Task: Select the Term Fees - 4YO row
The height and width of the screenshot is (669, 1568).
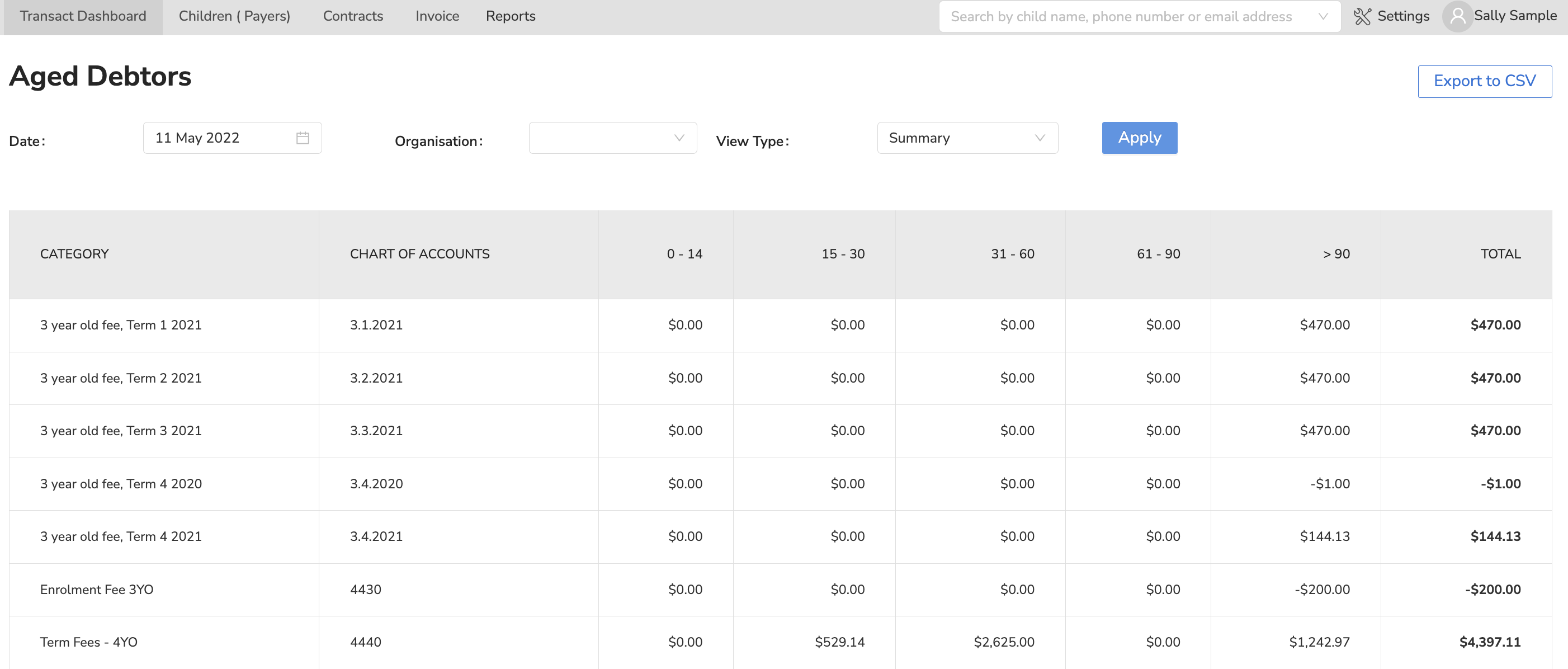Action: tap(89, 642)
